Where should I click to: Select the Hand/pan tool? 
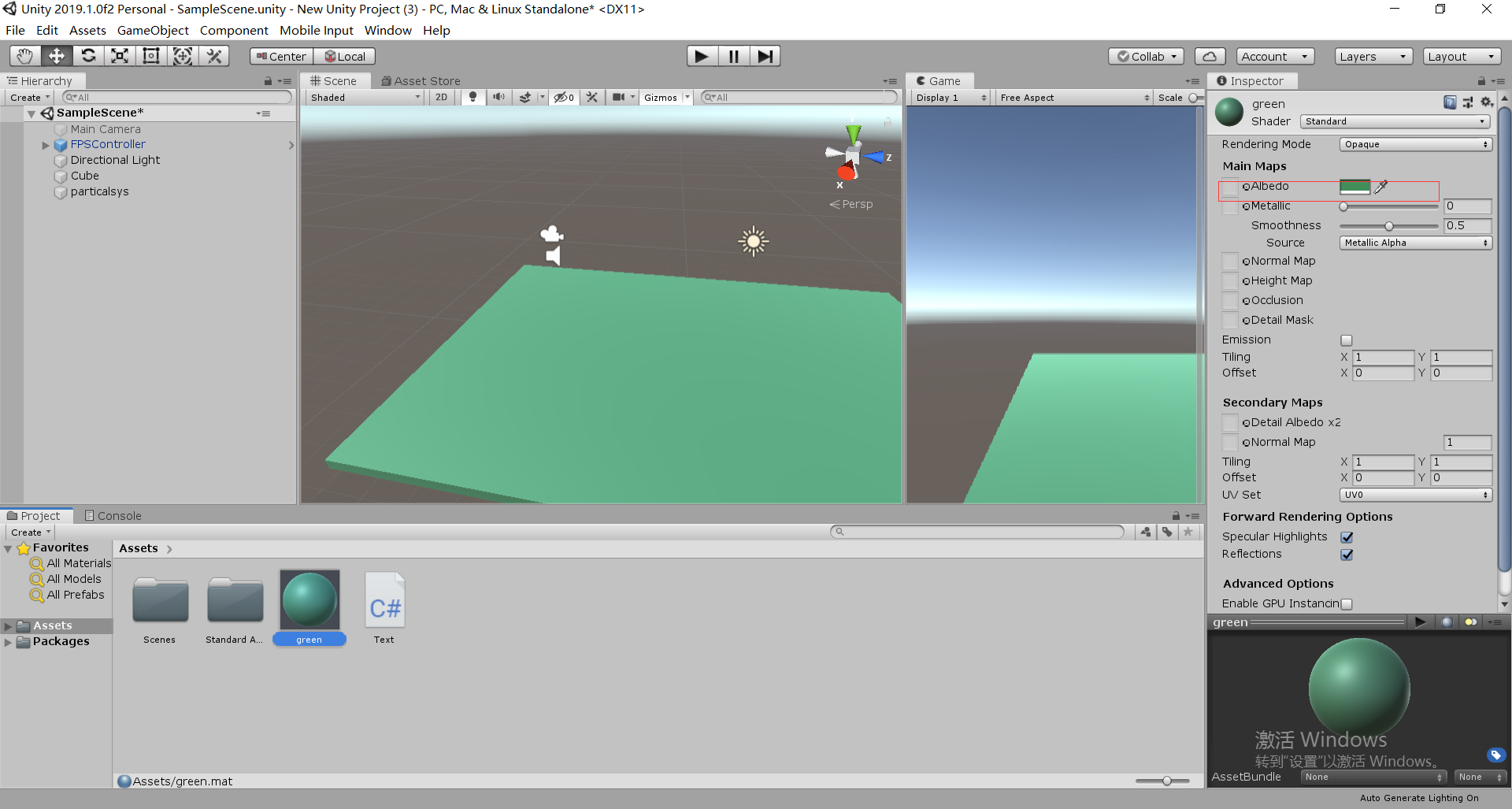click(24, 55)
